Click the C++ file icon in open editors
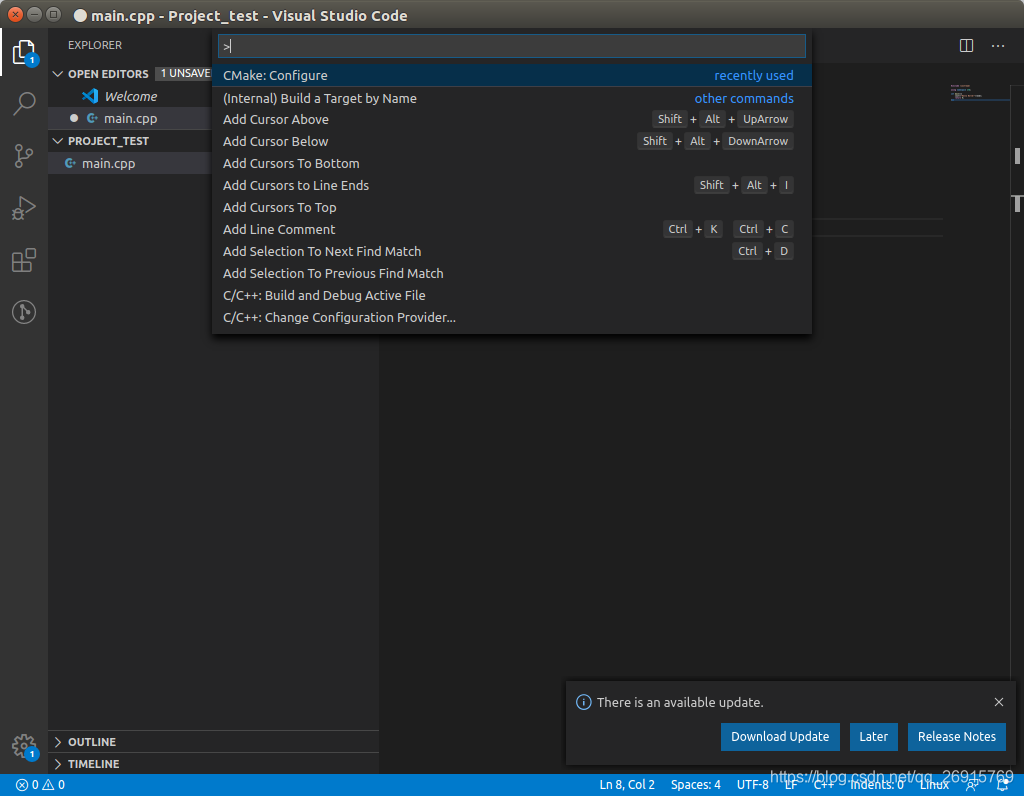Image resolution: width=1024 pixels, height=796 pixels. point(92,118)
